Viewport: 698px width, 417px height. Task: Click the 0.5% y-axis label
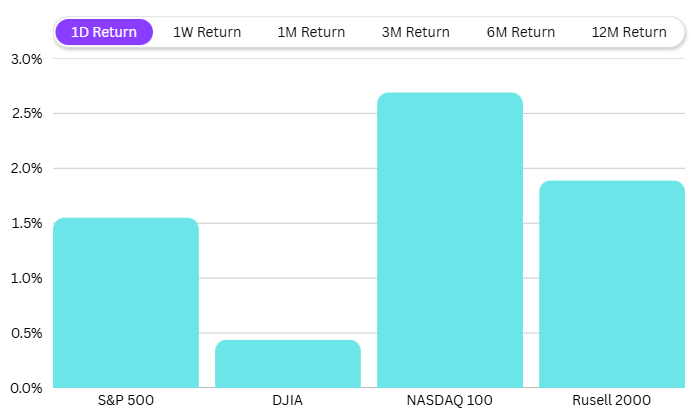[x=26, y=333]
